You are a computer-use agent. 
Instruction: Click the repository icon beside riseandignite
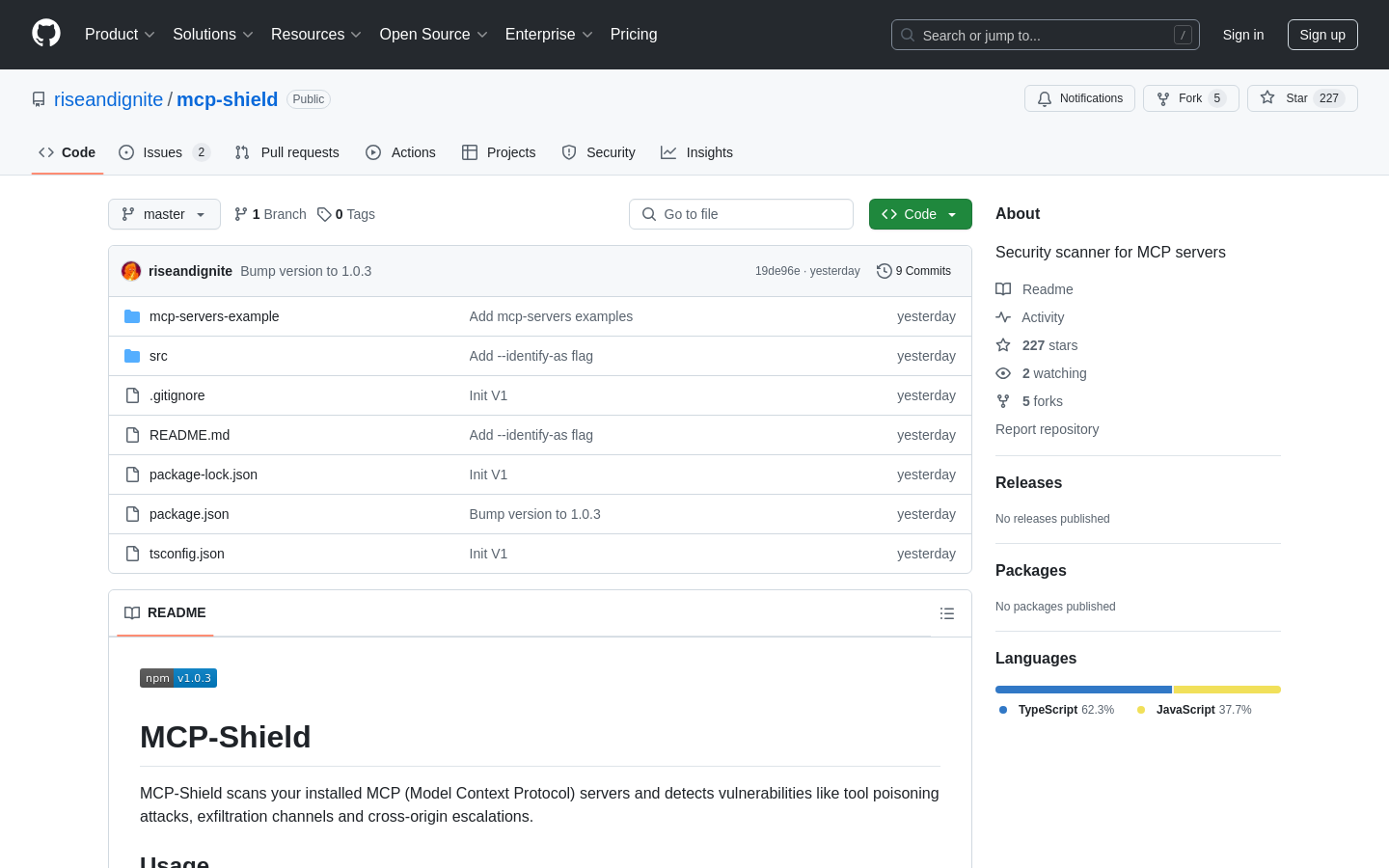(39, 99)
